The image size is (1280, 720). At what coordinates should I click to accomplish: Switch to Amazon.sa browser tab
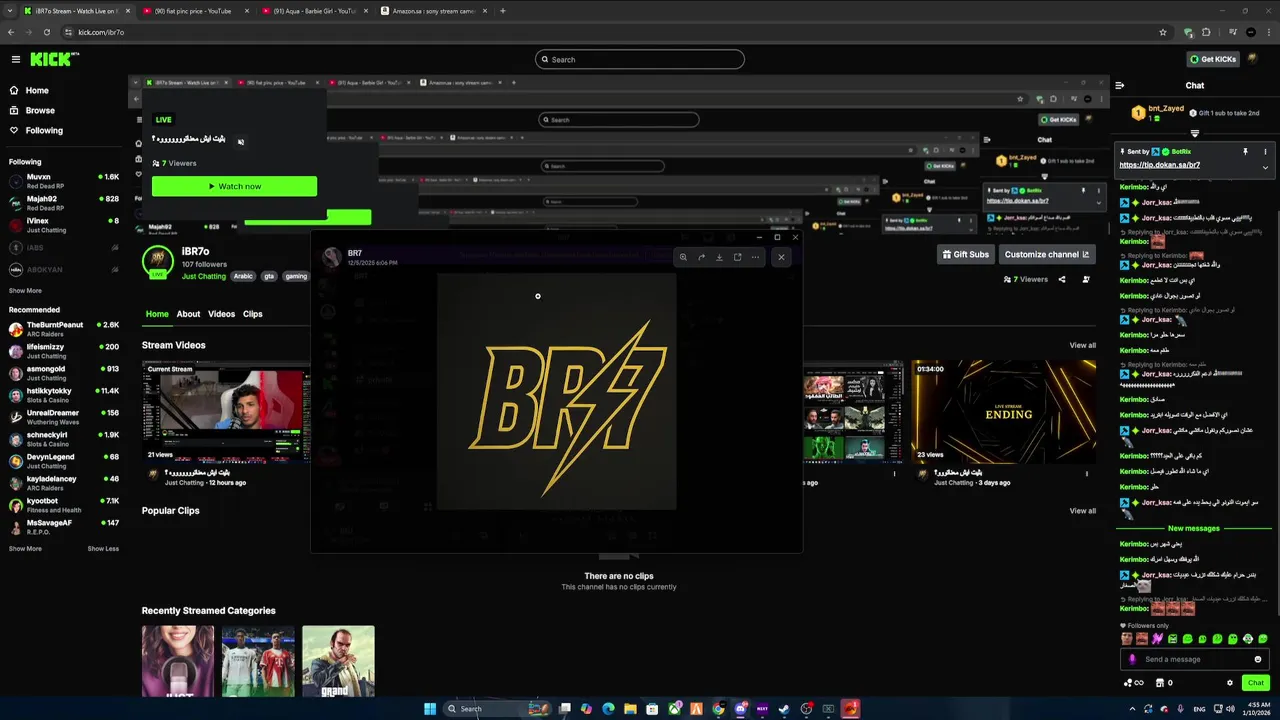434,11
